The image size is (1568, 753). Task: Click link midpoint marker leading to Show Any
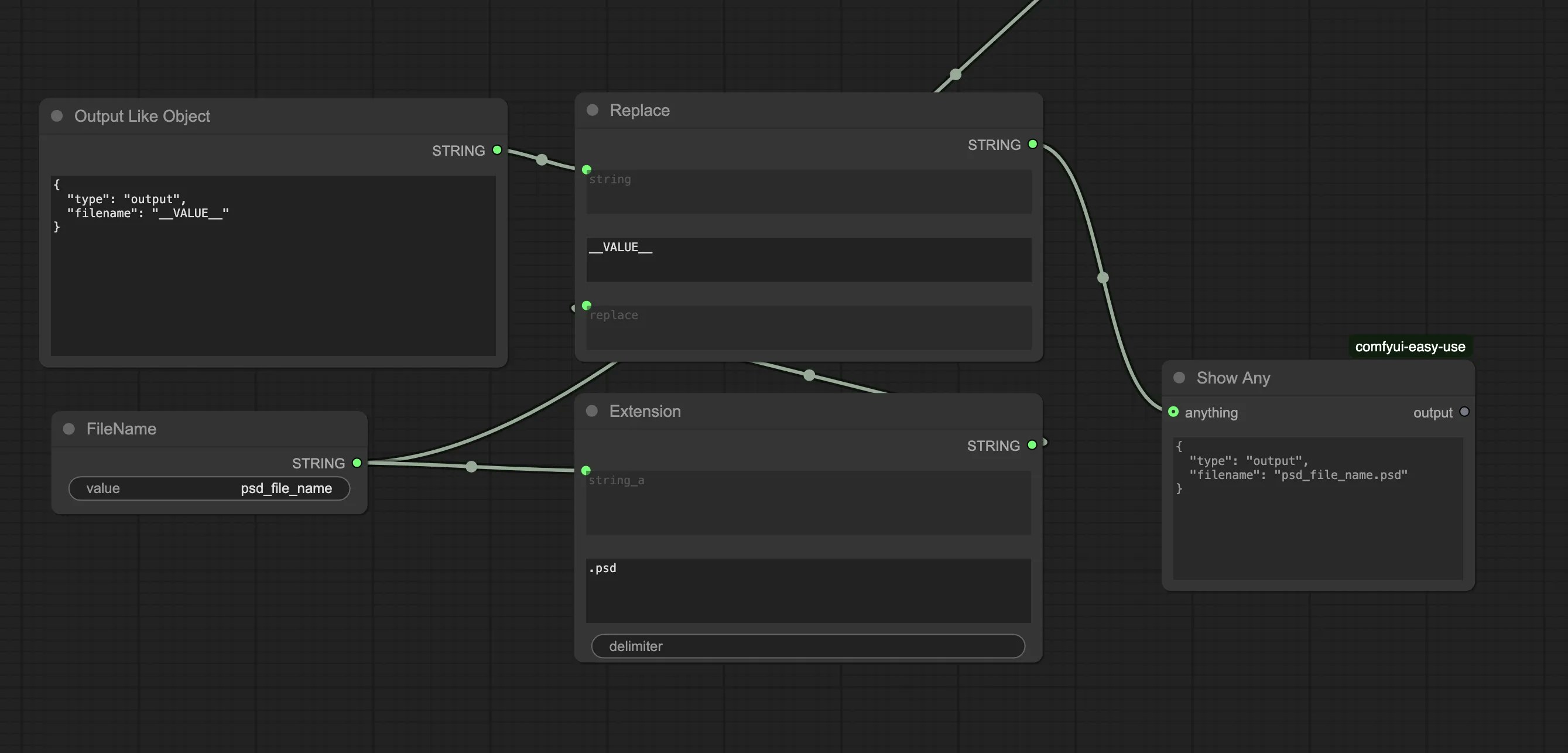pos(1103,278)
